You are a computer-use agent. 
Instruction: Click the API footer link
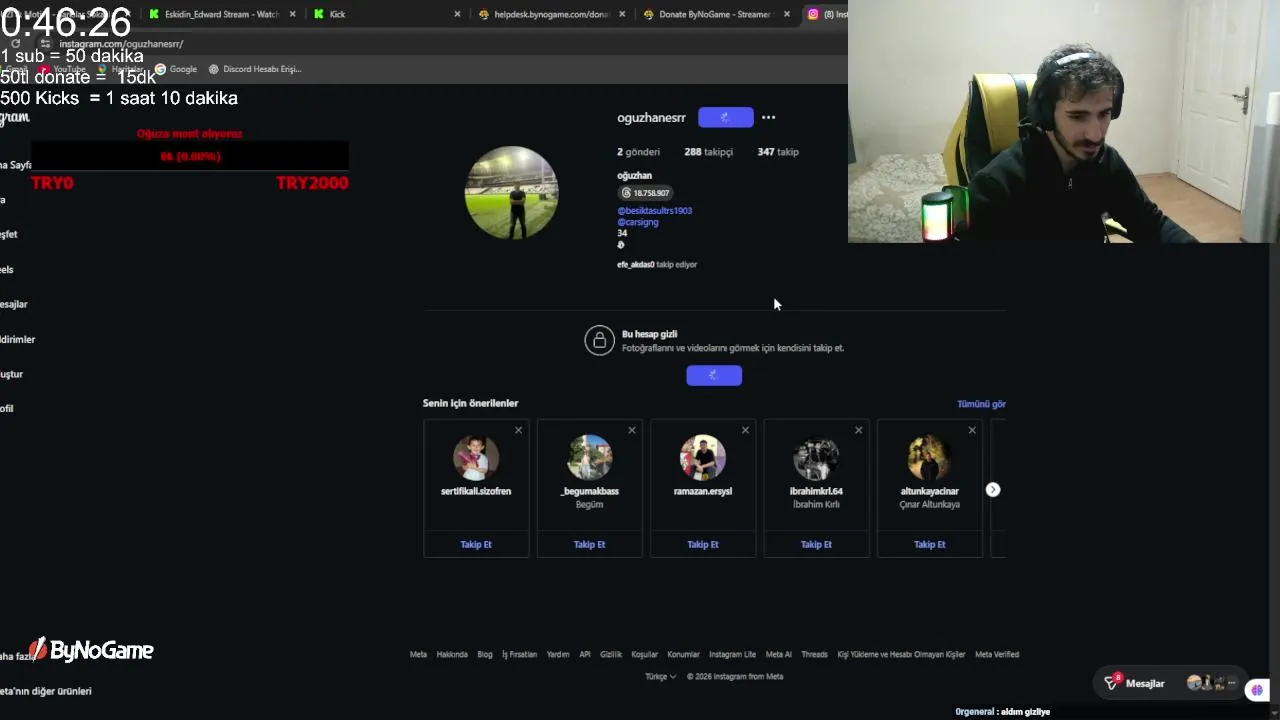(585, 654)
